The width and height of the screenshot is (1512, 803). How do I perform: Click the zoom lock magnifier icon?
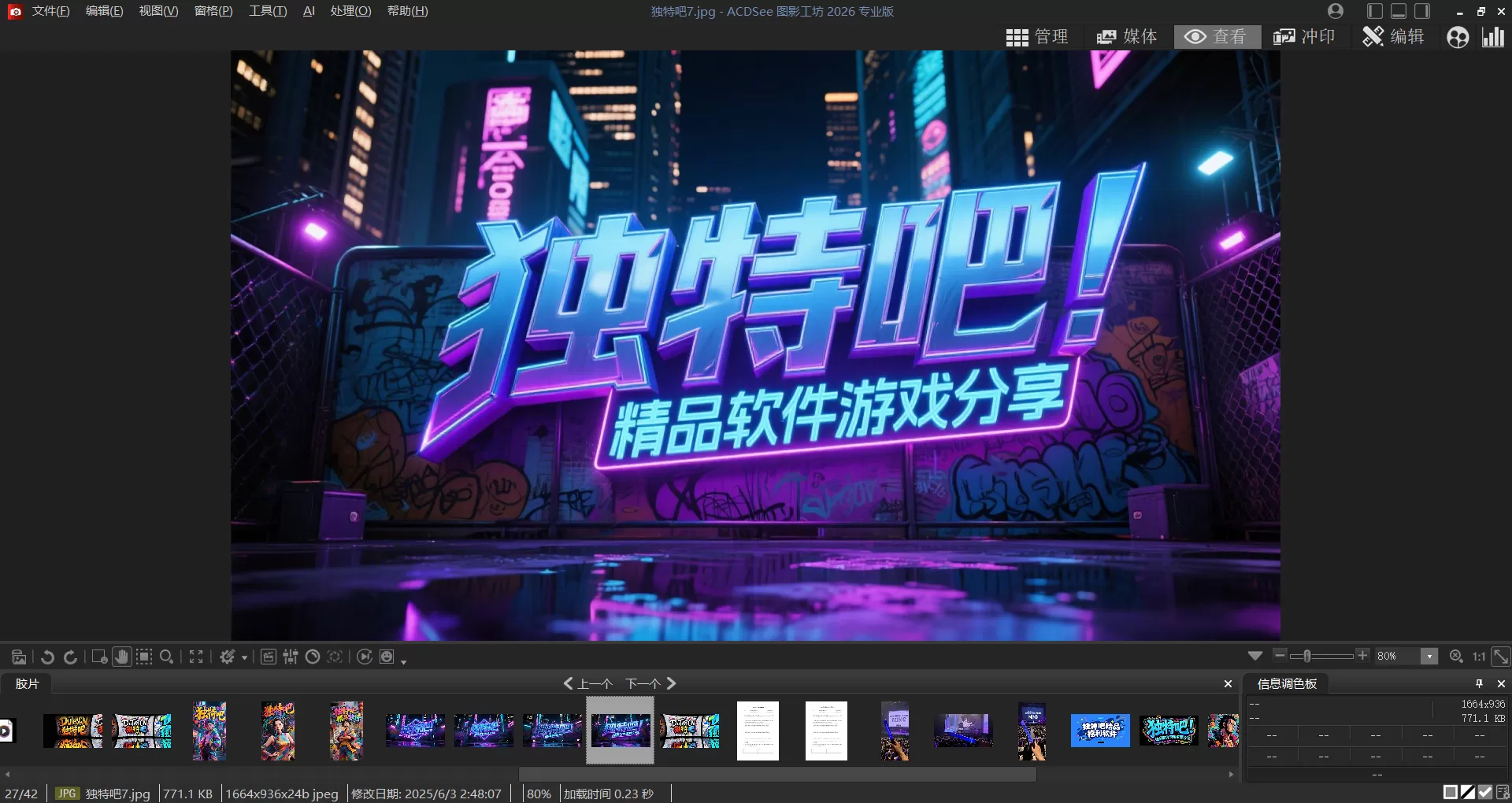[x=1456, y=656]
